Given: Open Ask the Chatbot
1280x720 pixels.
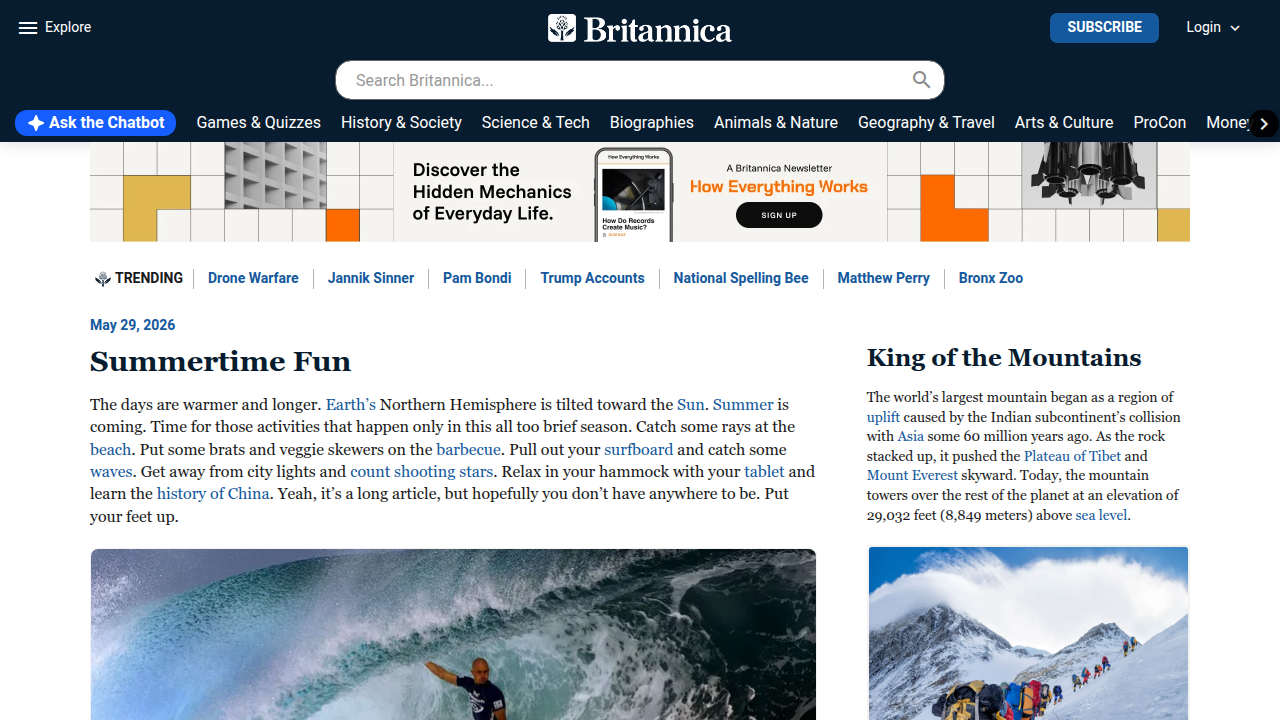Looking at the screenshot, I should 96,123.
